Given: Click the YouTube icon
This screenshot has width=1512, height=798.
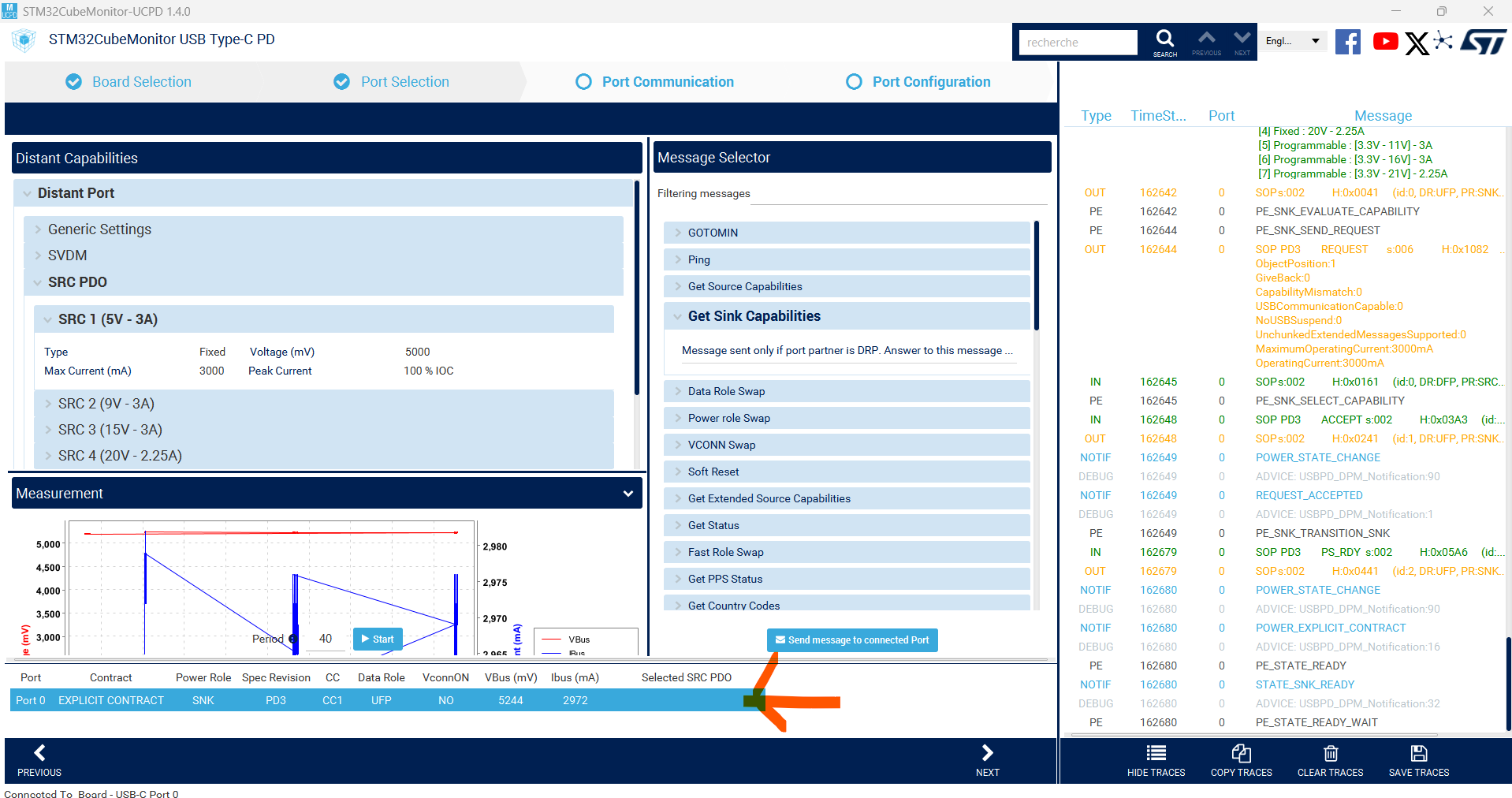Looking at the screenshot, I should (1385, 42).
